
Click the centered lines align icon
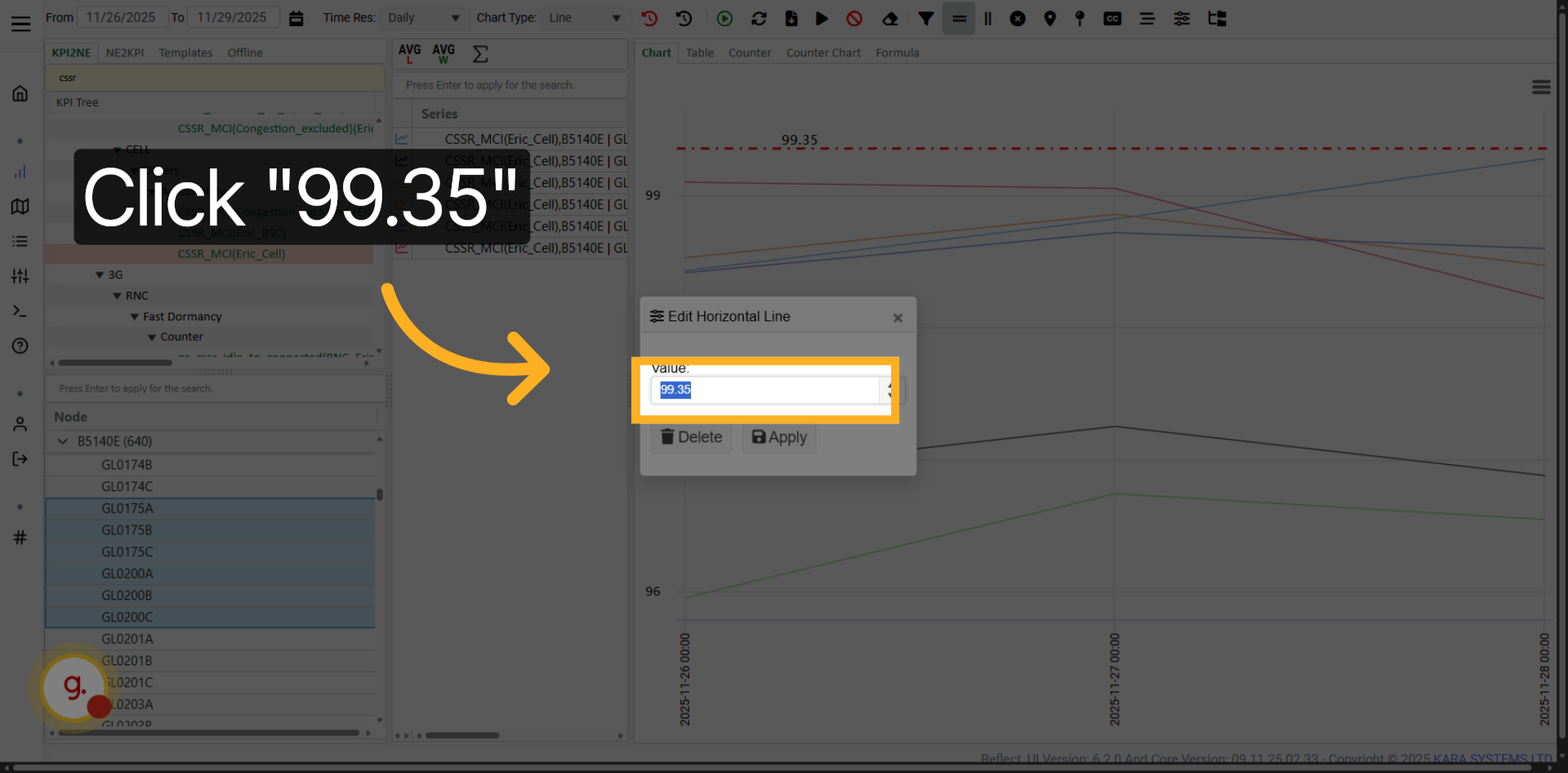pyautogui.click(x=1147, y=18)
